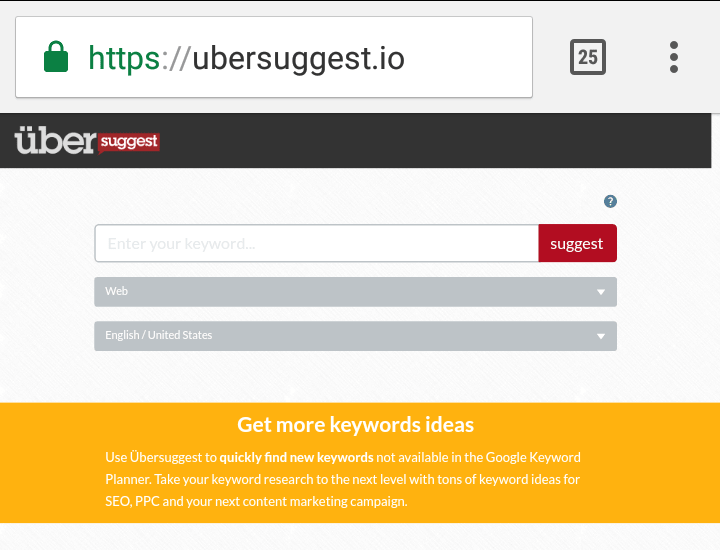Open the 'English / United States' selector
Viewport: 720px width, 550px height.
click(340, 336)
